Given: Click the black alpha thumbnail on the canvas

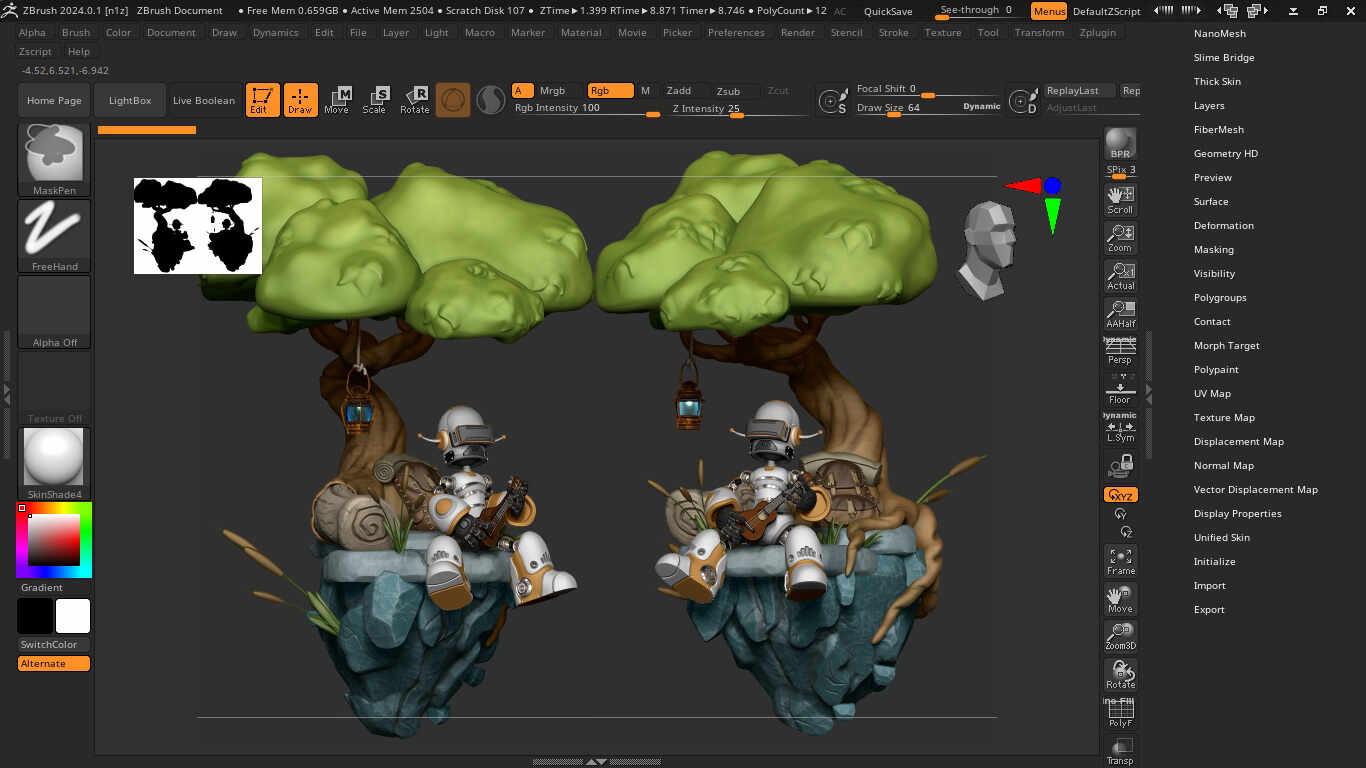Looking at the screenshot, I should pyautogui.click(x=197, y=225).
